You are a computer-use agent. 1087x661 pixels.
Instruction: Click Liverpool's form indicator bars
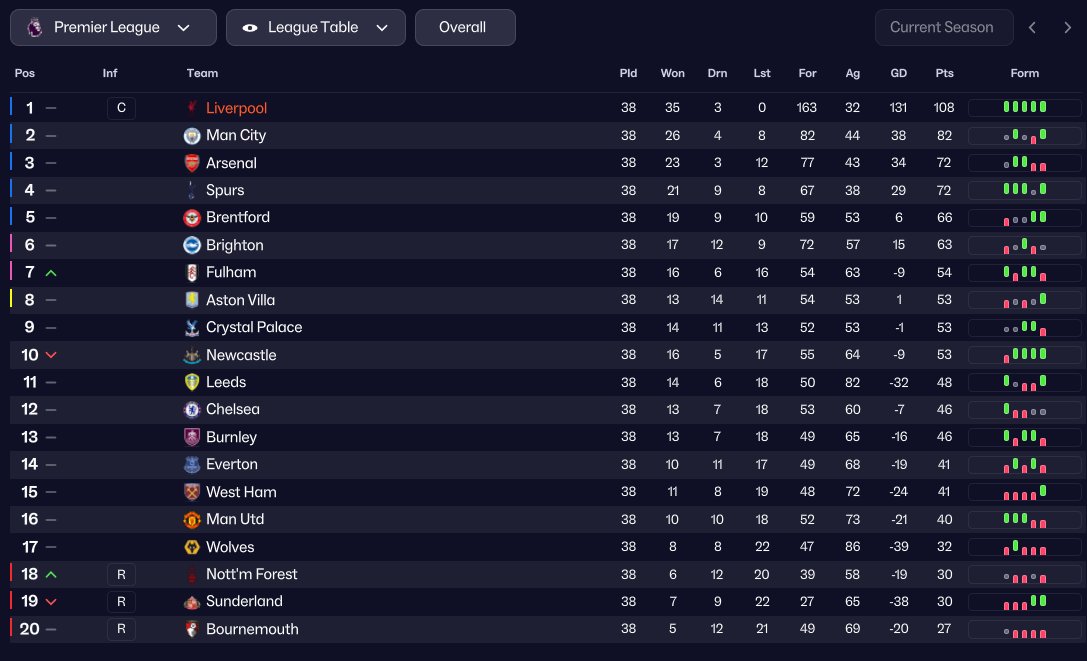point(1025,108)
